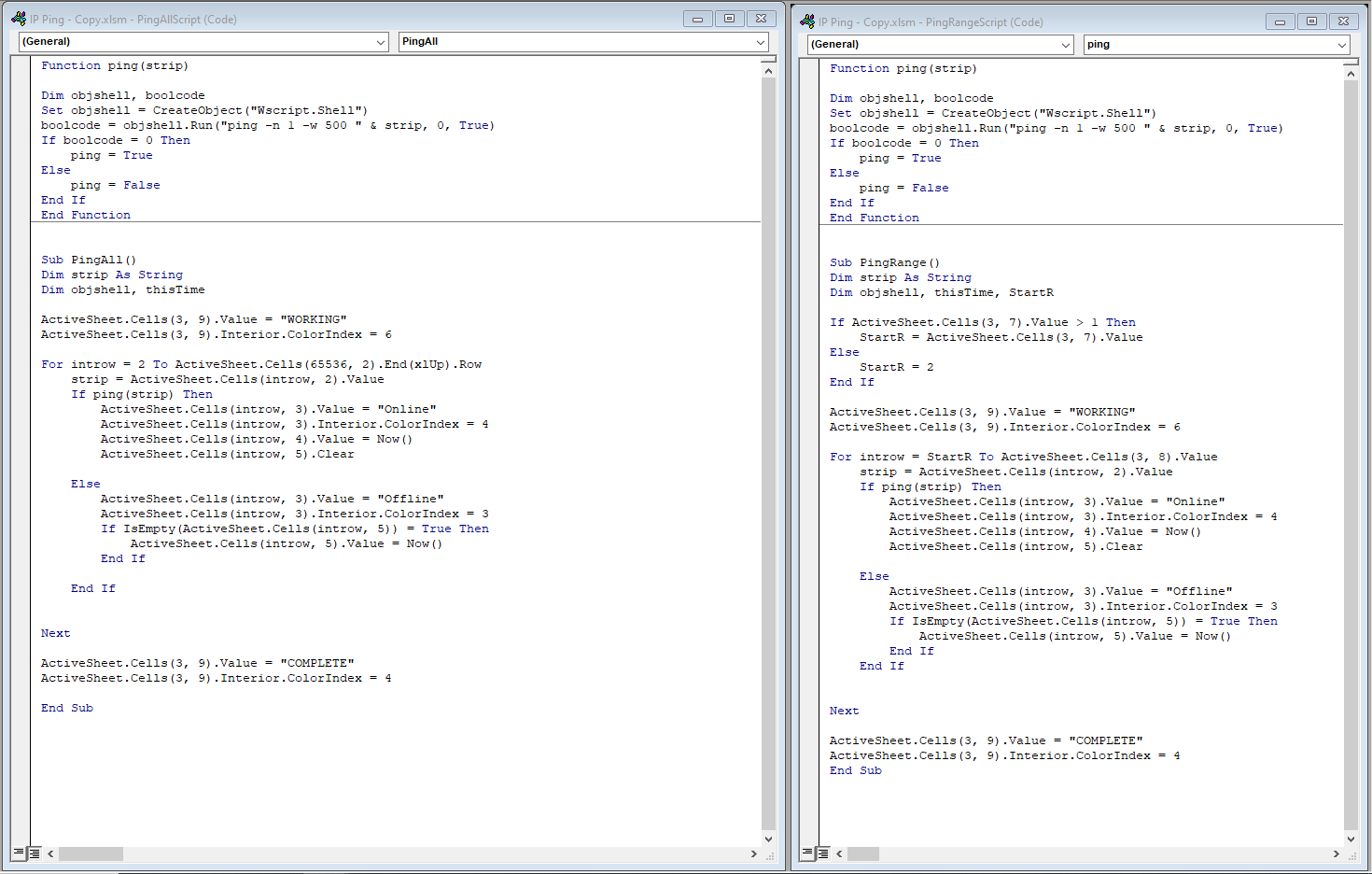Toggle Full Module View in the PingAllScript window
Image resolution: width=1372 pixels, height=874 pixels.
[35, 853]
